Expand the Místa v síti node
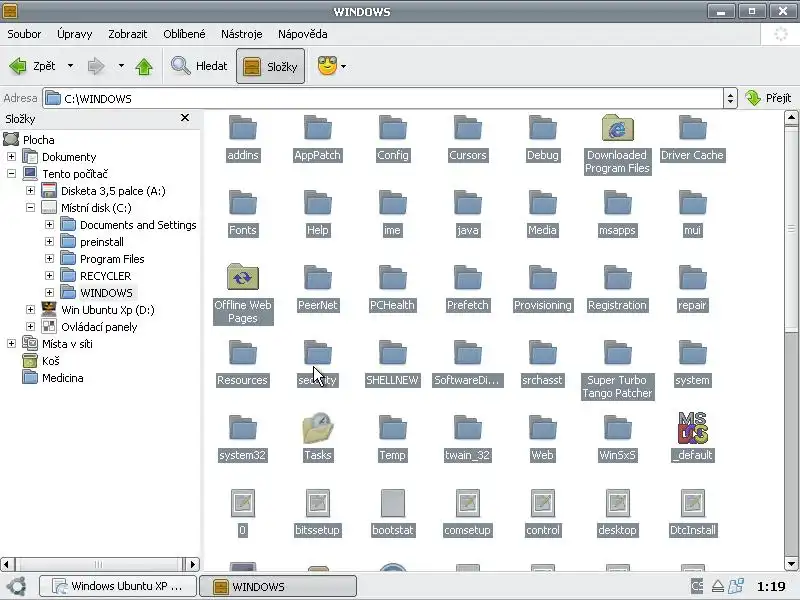Viewport: 800px width, 600px height. tap(11, 344)
